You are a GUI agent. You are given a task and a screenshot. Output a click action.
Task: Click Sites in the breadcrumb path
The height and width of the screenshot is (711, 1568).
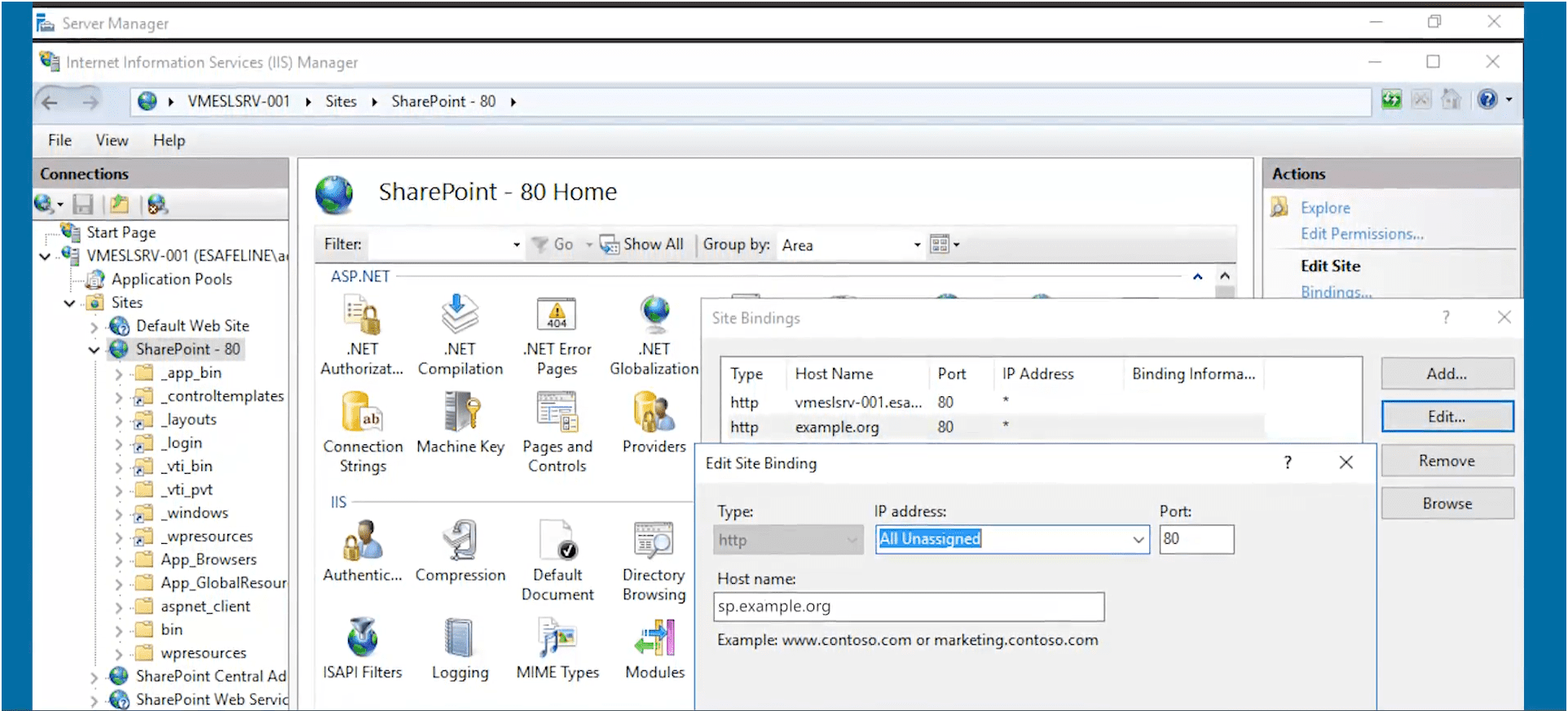(x=341, y=101)
